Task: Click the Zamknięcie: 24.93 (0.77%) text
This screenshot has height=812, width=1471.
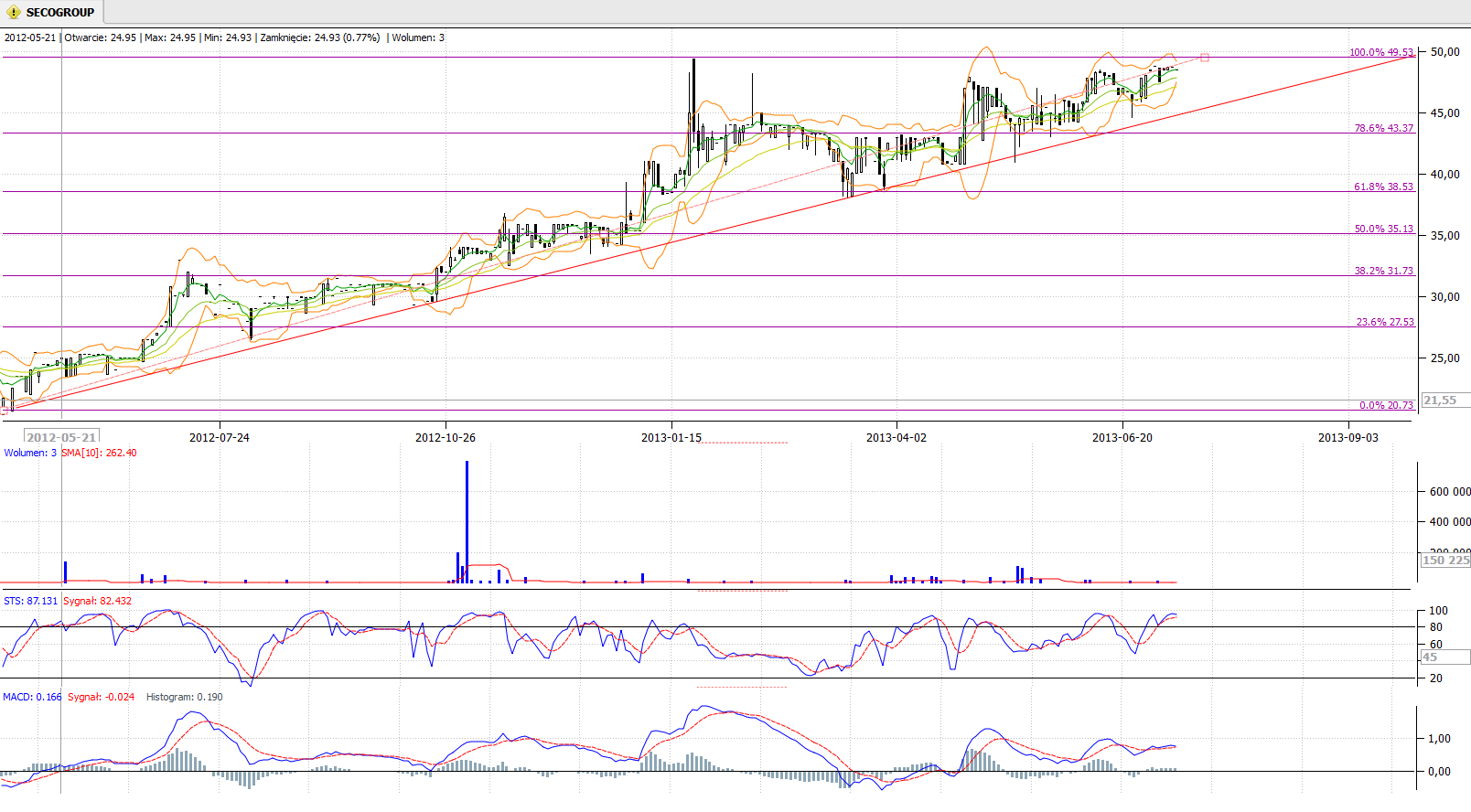Action: (320, 37)
